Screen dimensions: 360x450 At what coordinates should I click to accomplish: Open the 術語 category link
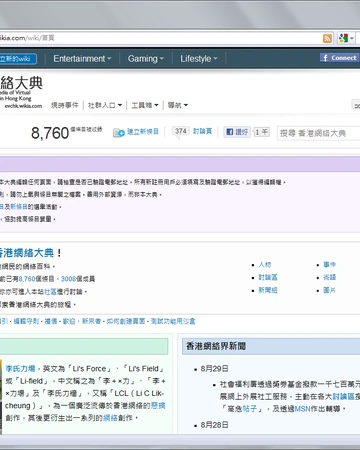pyautogui.click(x=330, y=277)
